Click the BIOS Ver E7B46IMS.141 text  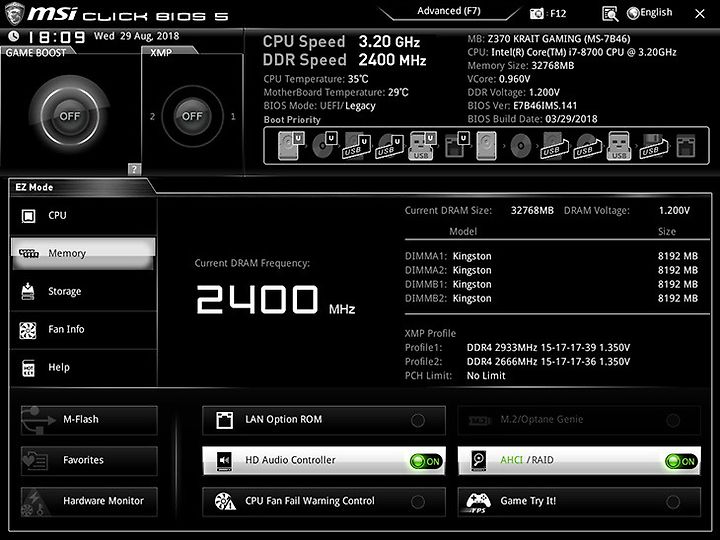click(x=522, y=106)
